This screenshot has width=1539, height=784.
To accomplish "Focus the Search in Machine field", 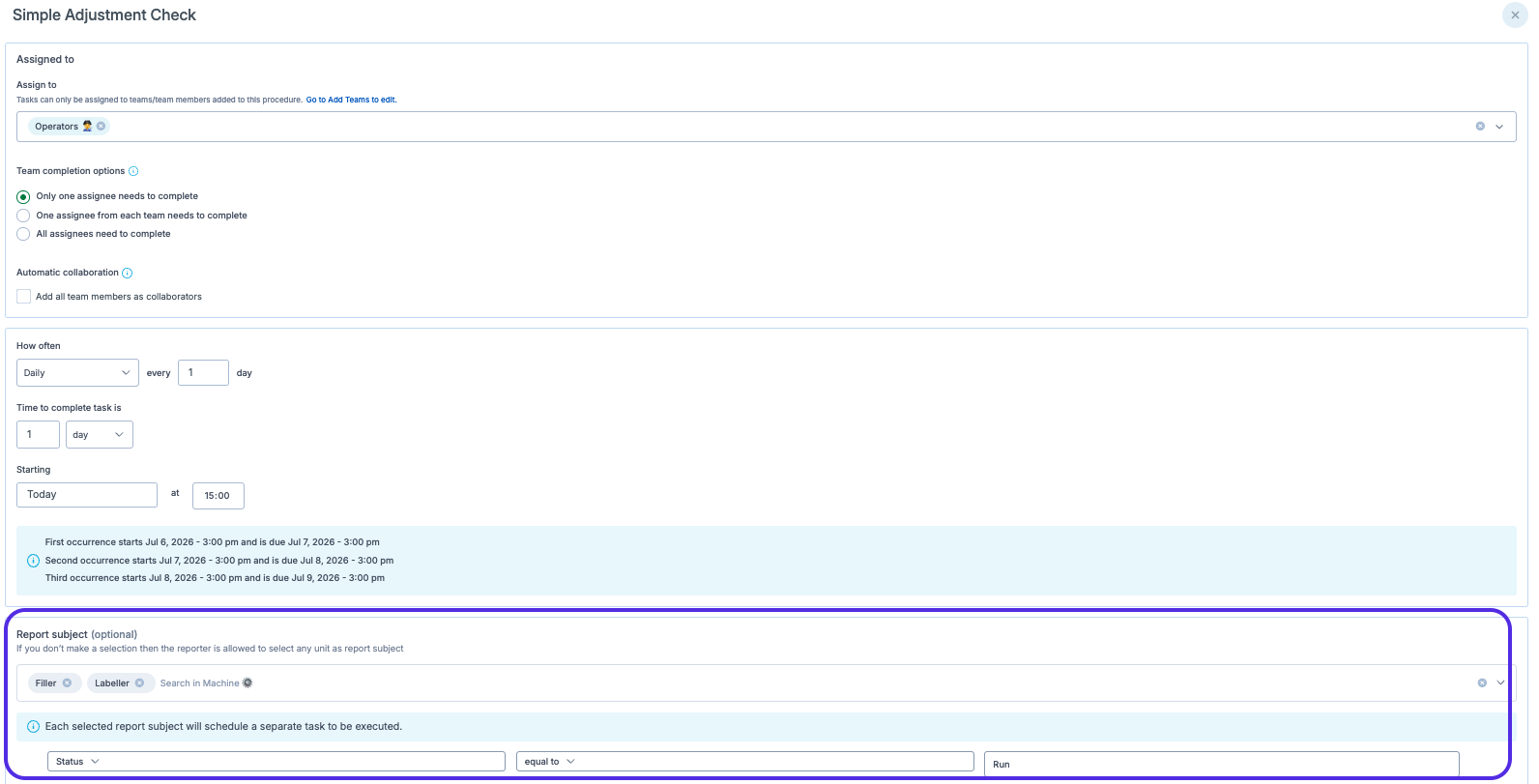I will [200, 683].
